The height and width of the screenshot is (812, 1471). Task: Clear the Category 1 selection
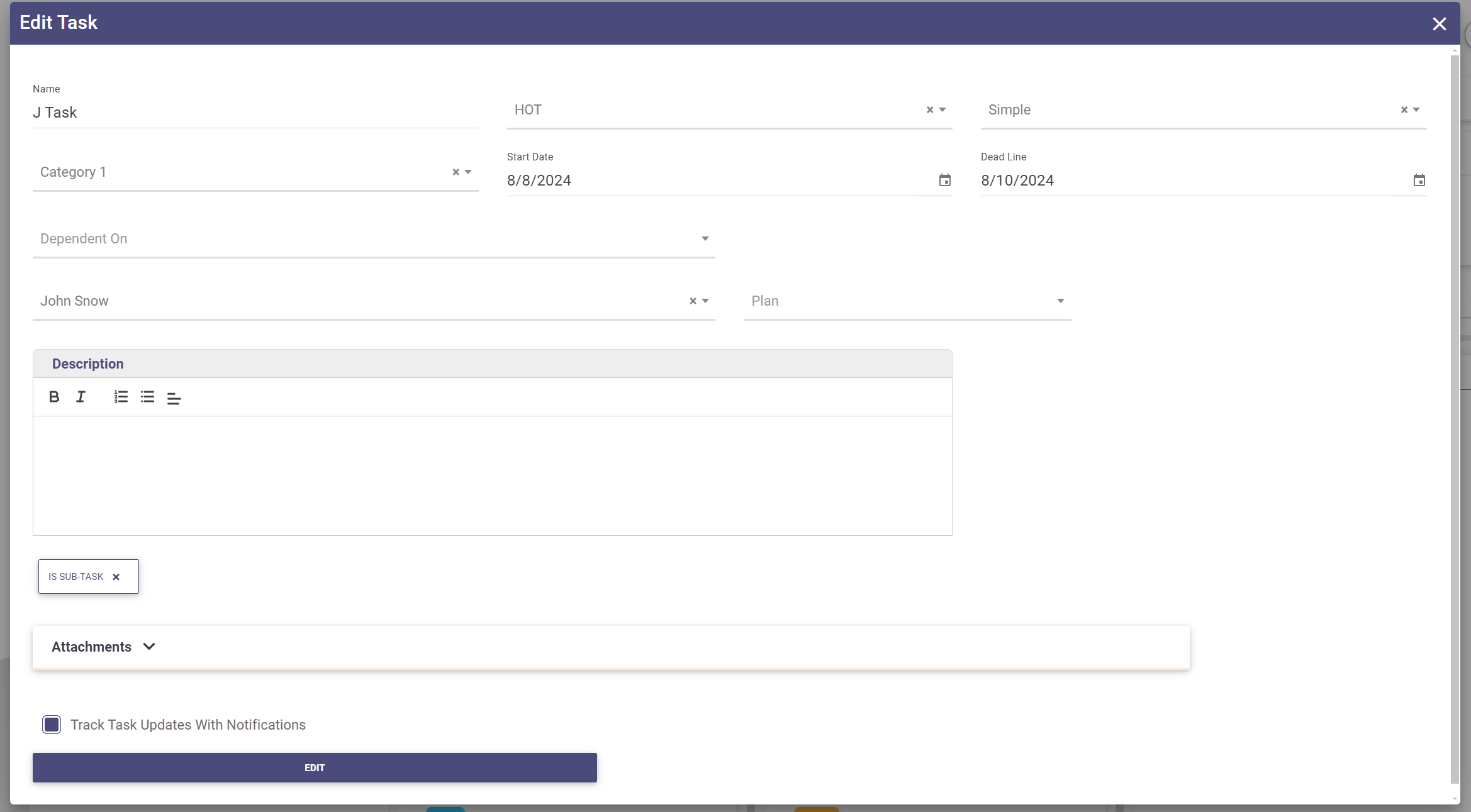(x=456, y=172)
